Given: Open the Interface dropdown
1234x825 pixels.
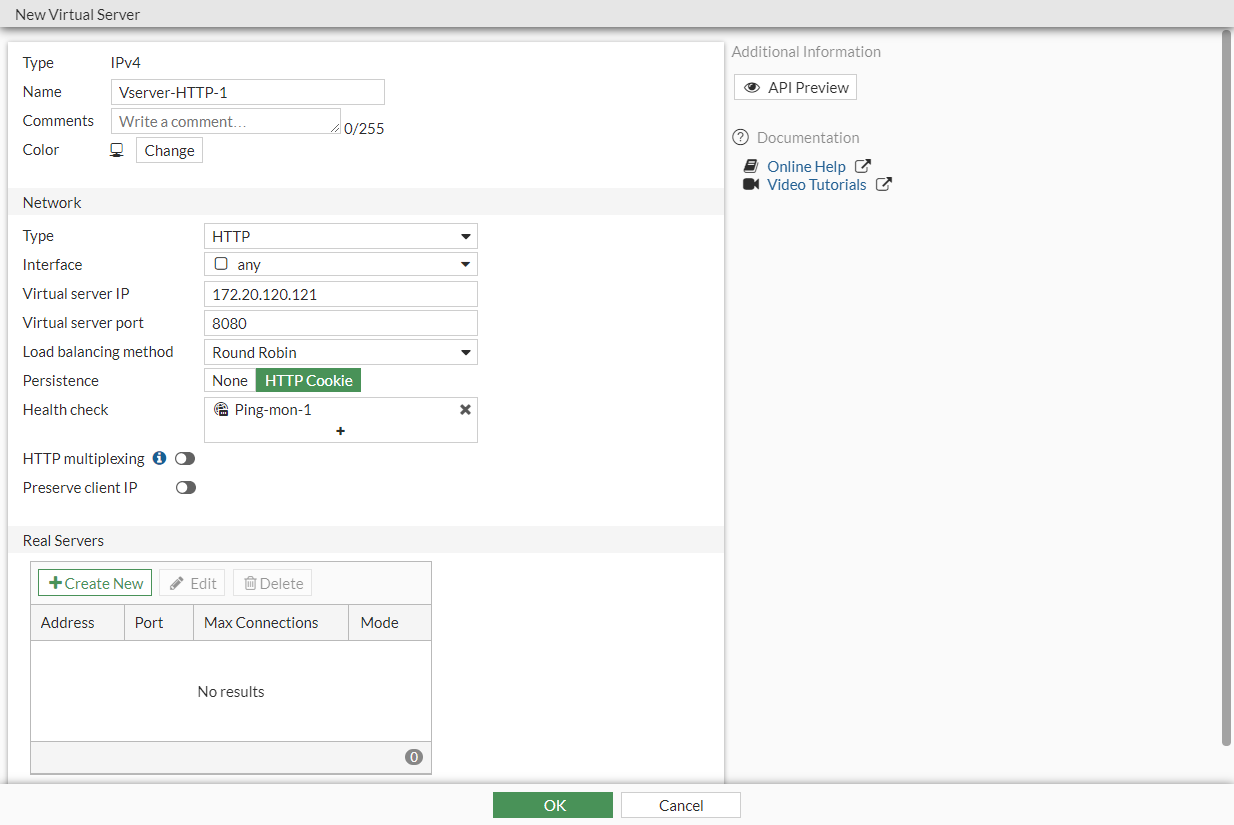Looking at the screenshot, I should coord(464,263).
